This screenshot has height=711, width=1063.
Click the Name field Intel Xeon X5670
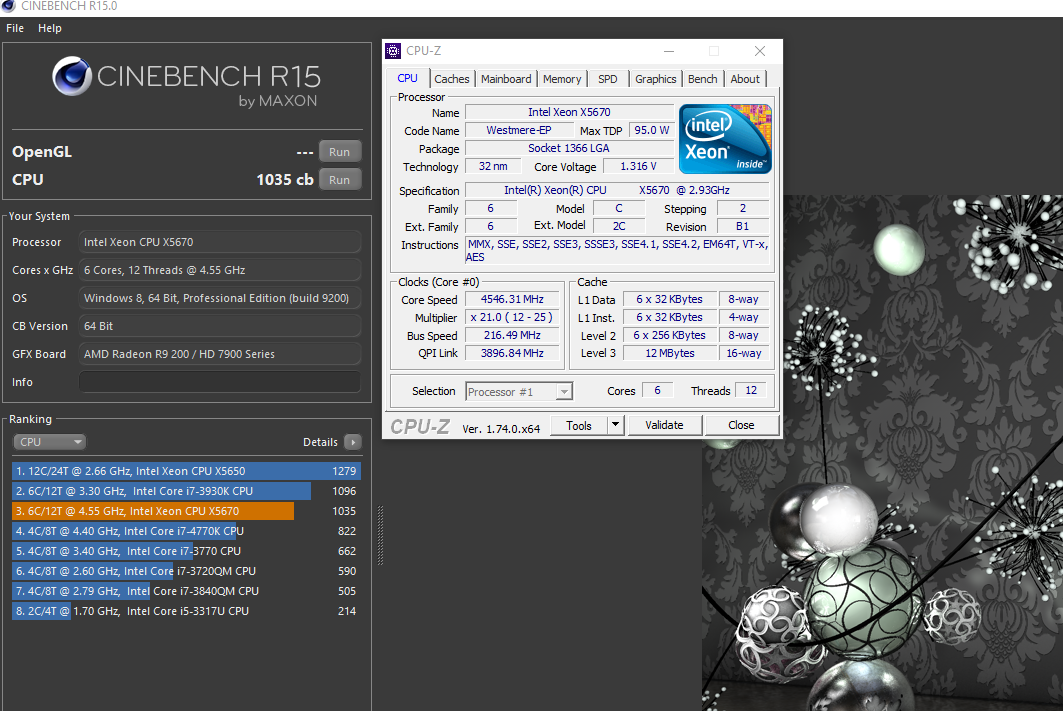569,112
